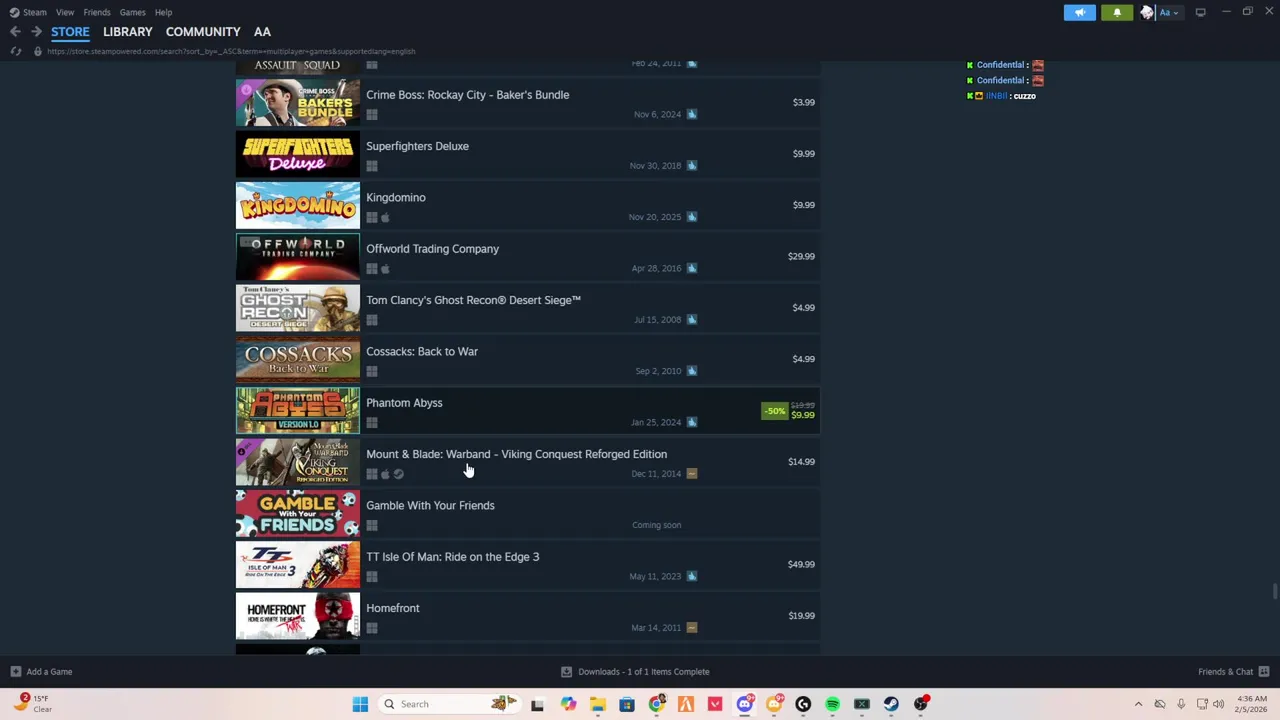Switch to the COMMUNITY tab
This screenshot has height=720, width=1280.
tap(203, 32)
